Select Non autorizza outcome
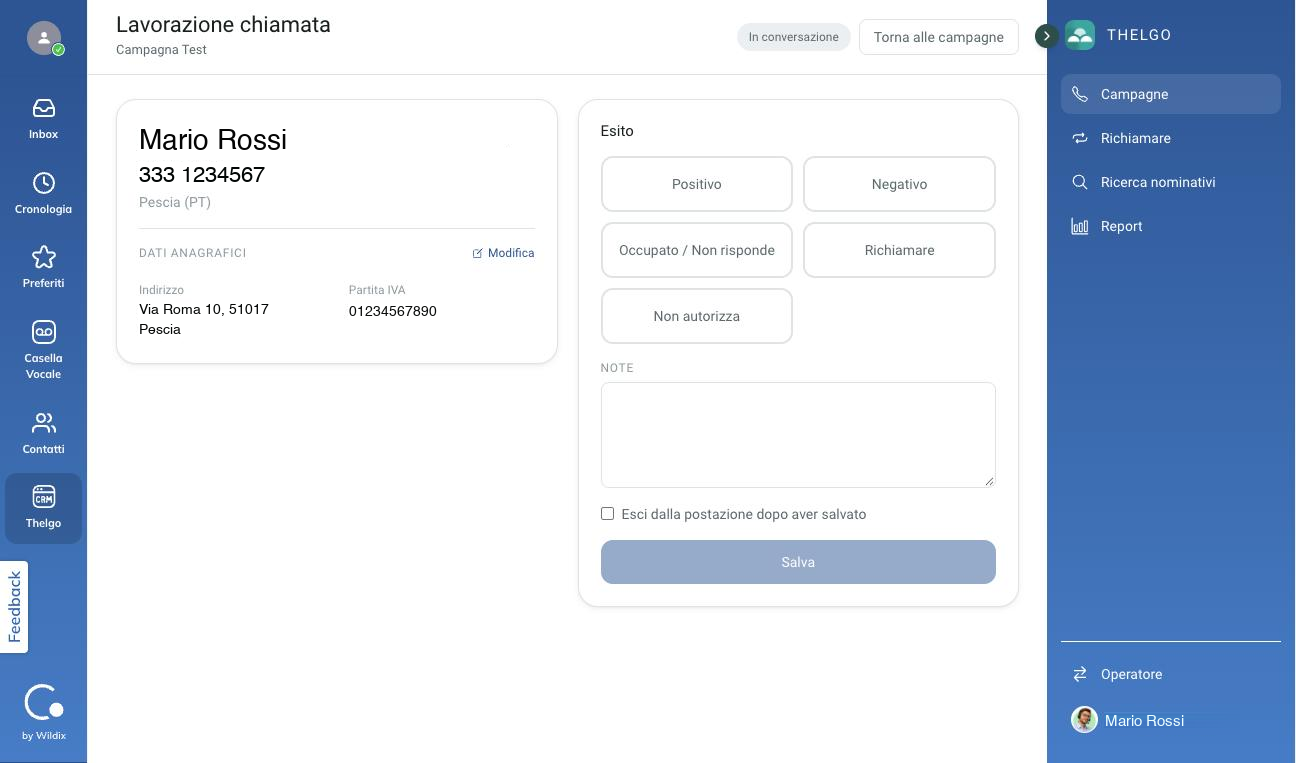The height and width of the screenshot is (763, 1296). [x=697, y=316]
